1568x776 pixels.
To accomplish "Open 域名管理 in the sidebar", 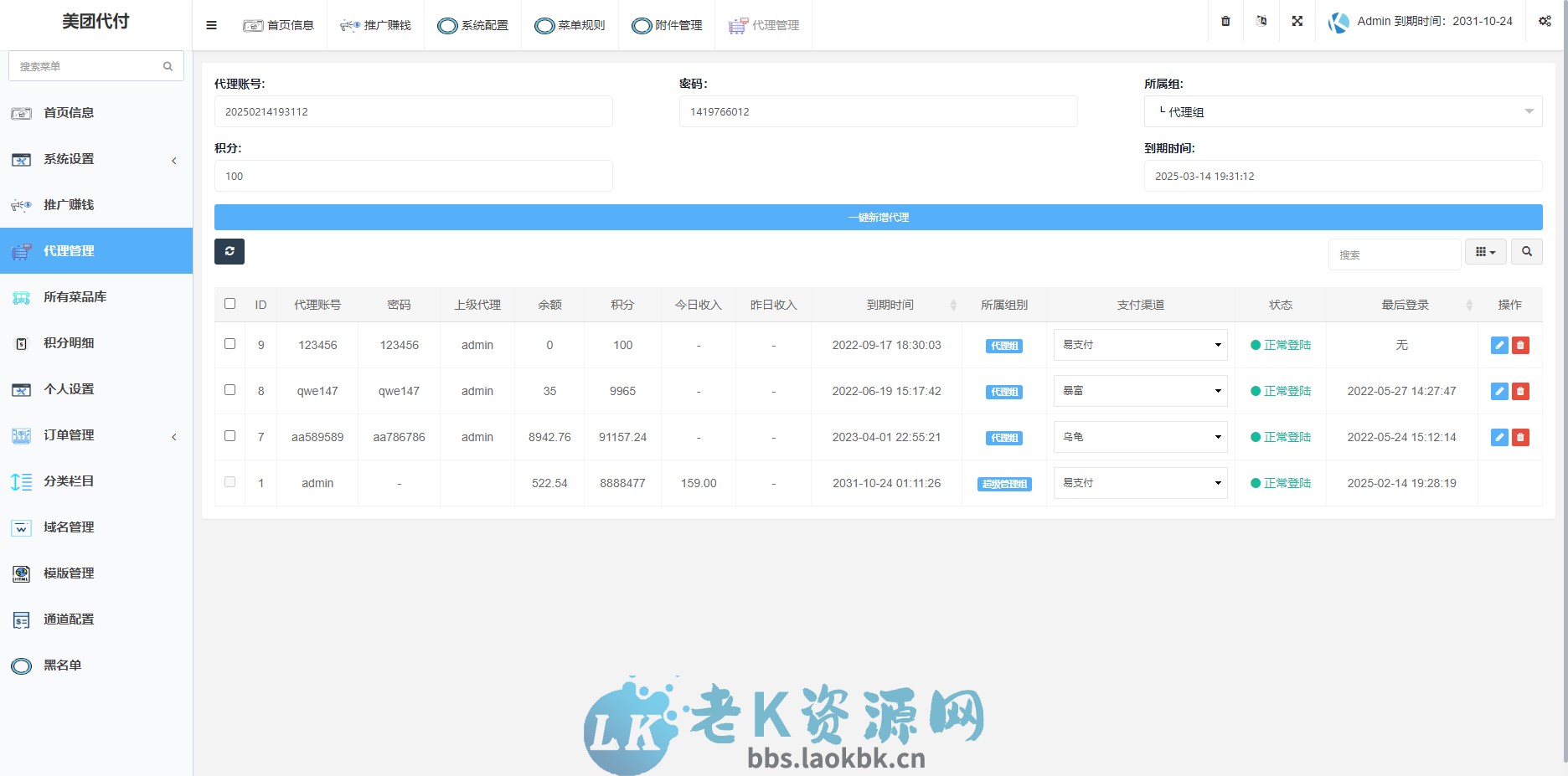I will pyautogui.click(x=67, y=527).
